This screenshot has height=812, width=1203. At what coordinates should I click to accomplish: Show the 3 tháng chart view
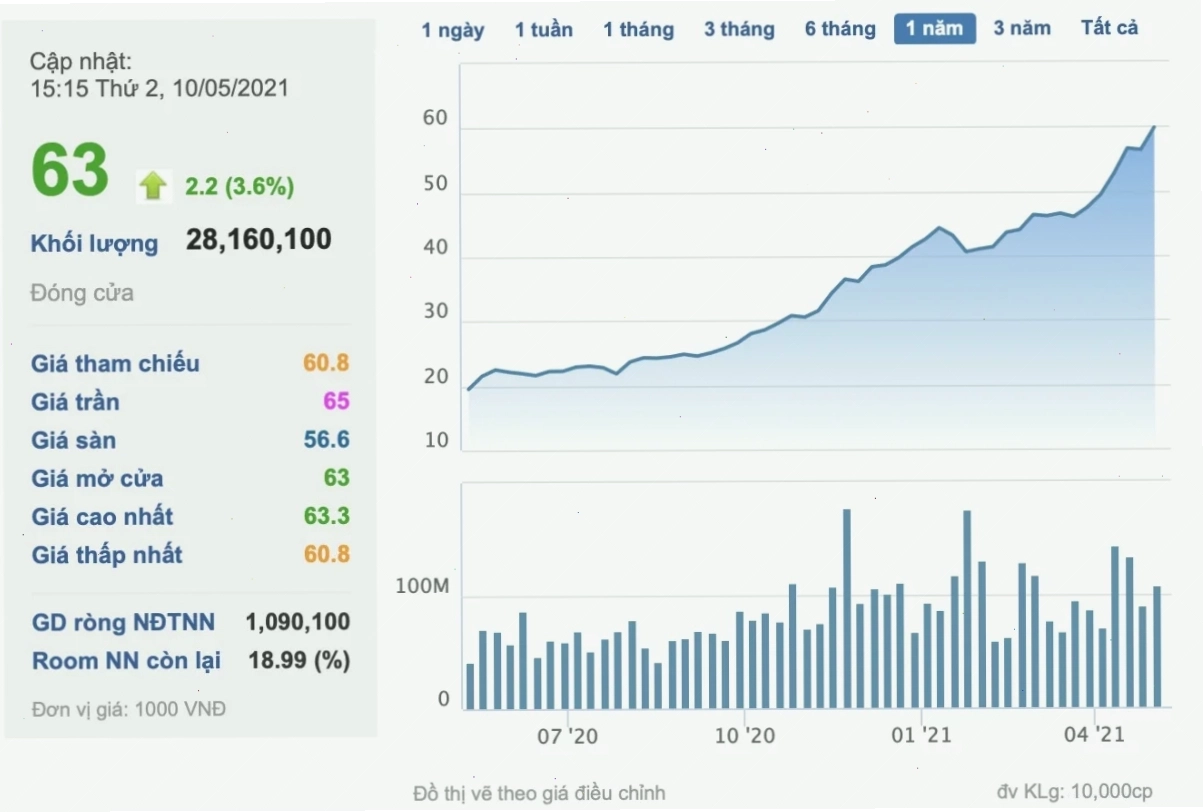click(x=739, y=29)
